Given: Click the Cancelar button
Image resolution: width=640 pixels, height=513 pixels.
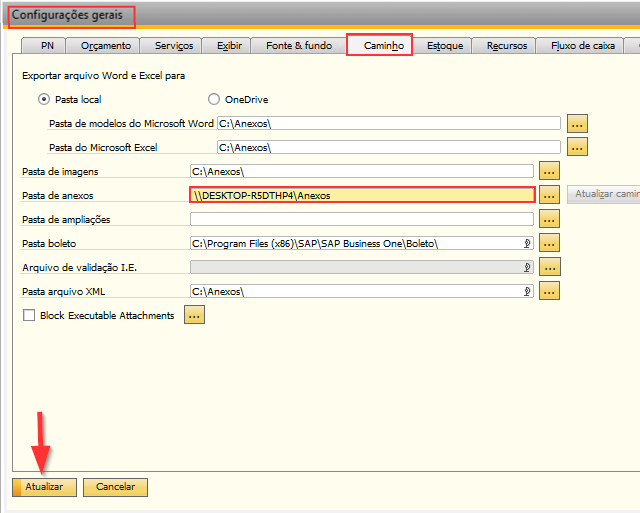Looking at the screenshot, I should [x=116, y=487].
